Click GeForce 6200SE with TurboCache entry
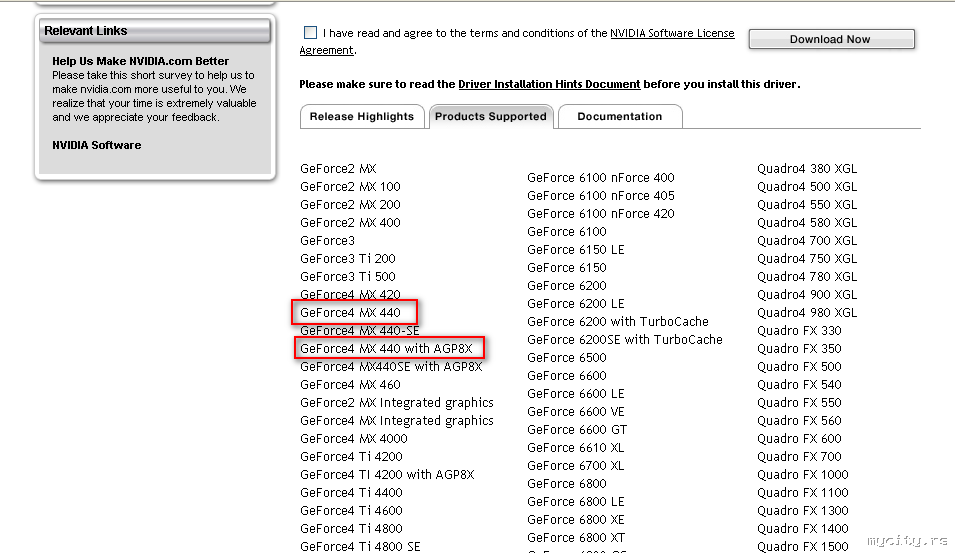 [x=625, y=339]
